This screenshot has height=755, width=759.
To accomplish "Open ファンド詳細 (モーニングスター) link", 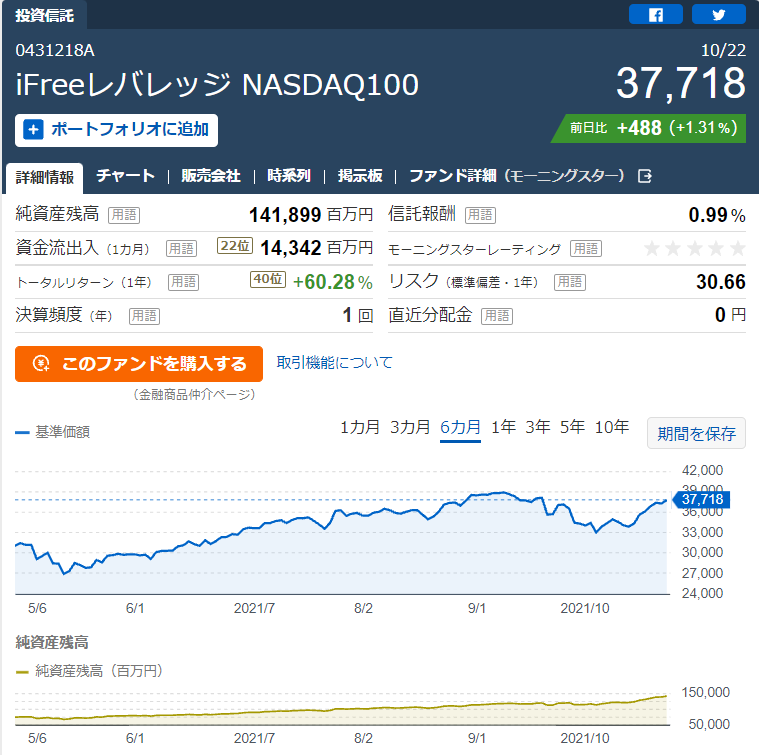I will pos(517,176).
